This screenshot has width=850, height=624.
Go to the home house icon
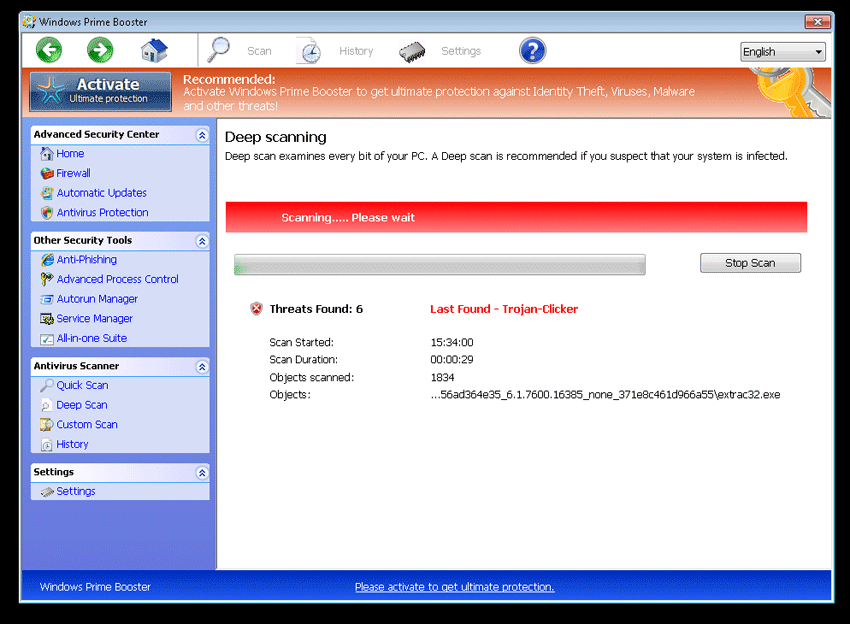tap(154, 50)
